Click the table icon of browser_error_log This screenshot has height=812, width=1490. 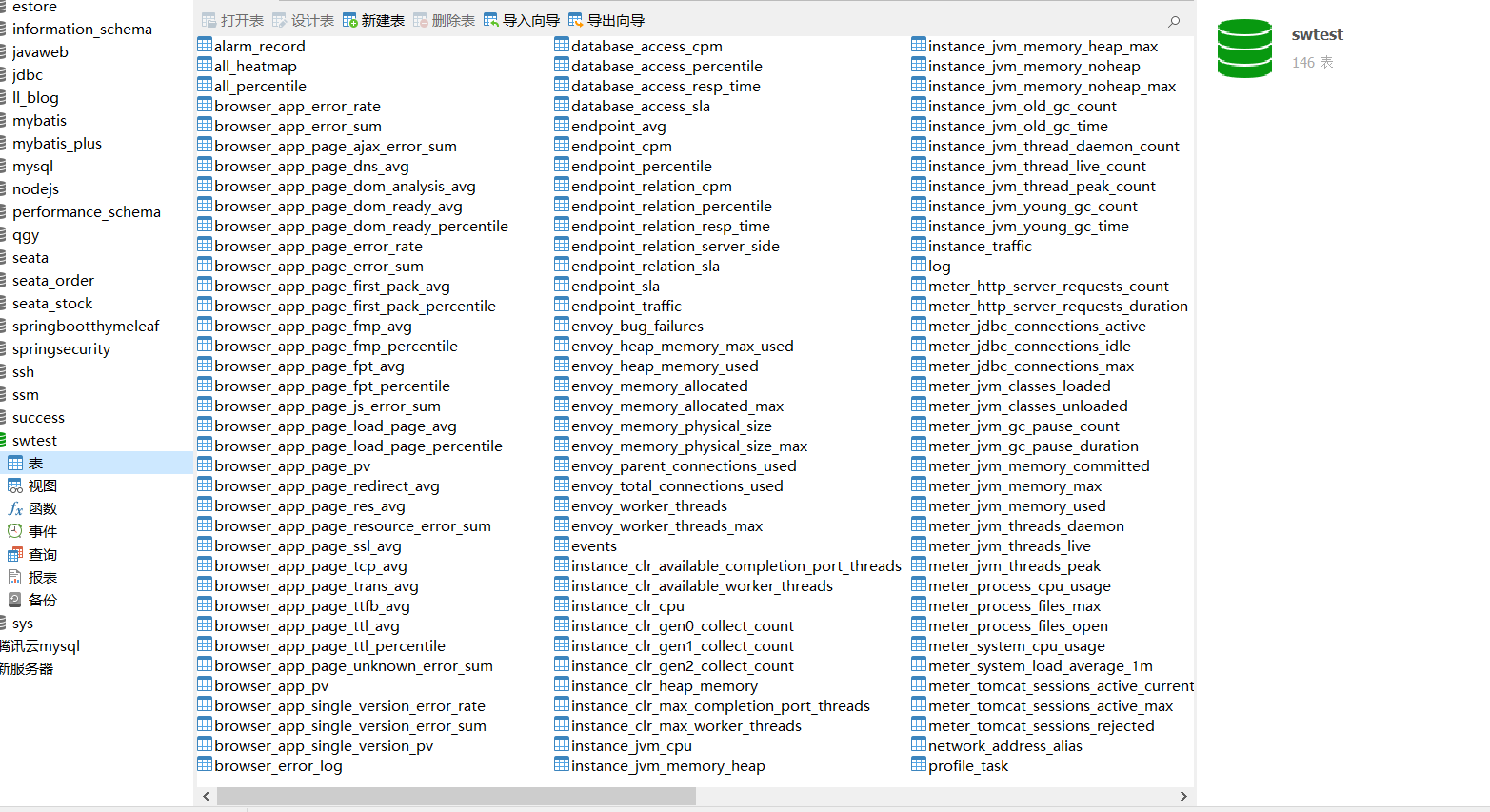click(x=205, y=764)
